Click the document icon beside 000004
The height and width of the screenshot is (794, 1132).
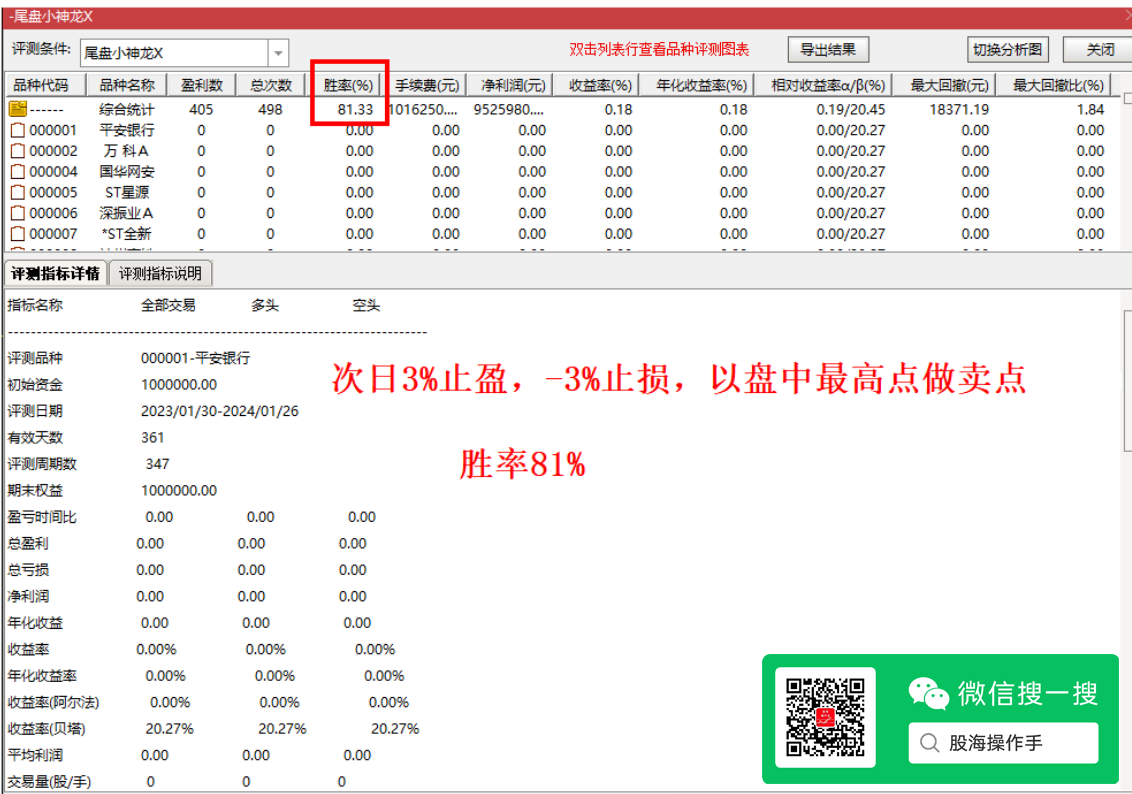[17, 172]
